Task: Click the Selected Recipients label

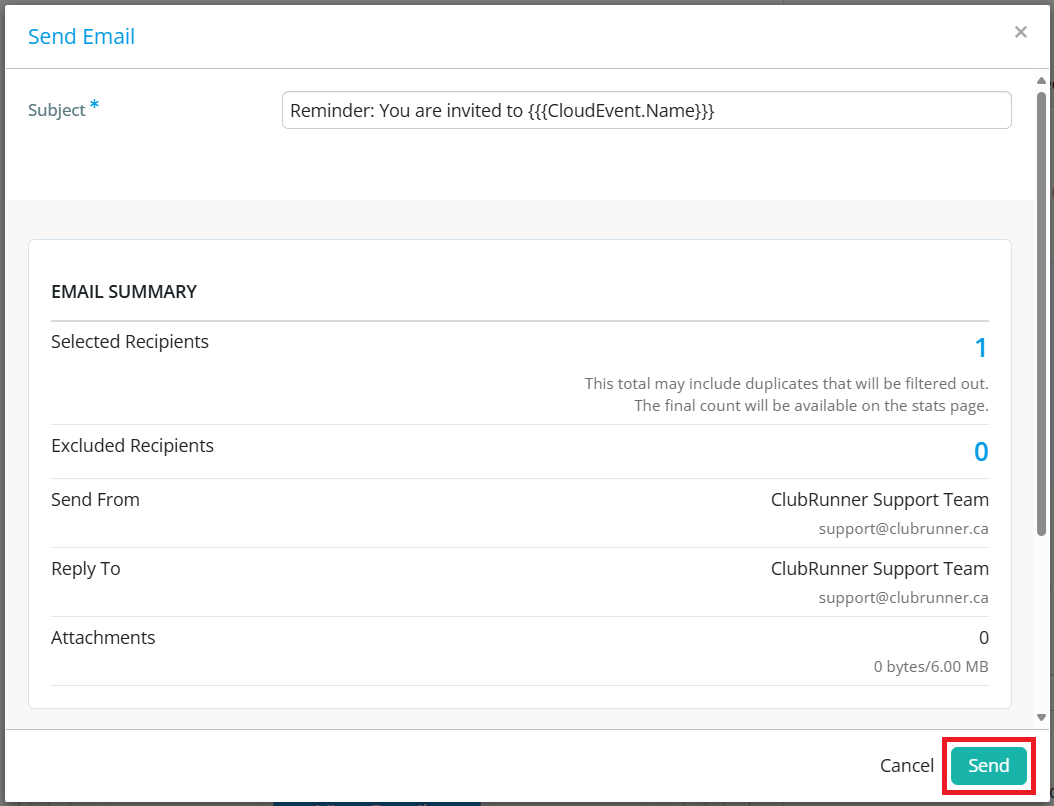Action: click(130, 342)
